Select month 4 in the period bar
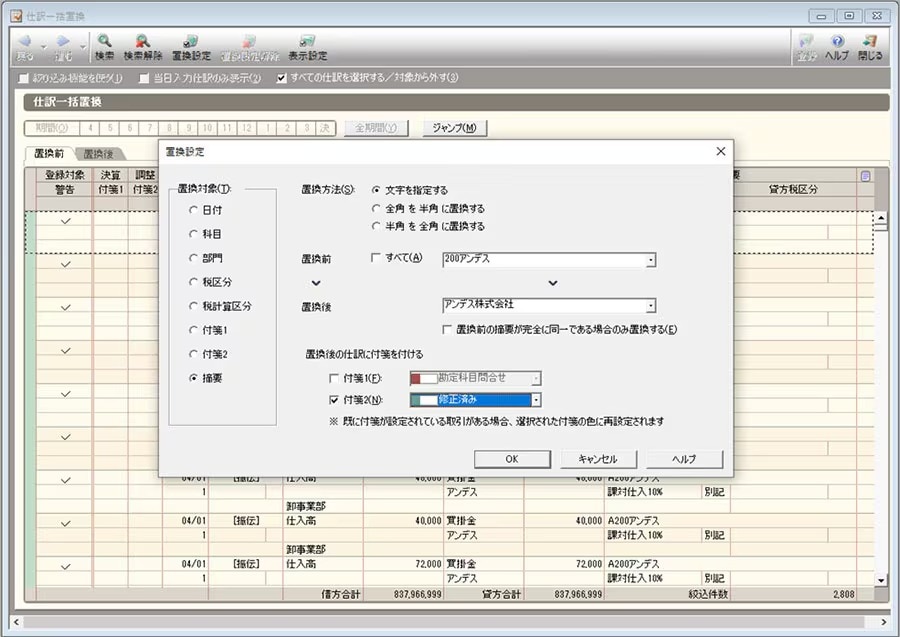This screenshot has height=637, width=900. tap(90, 127)
